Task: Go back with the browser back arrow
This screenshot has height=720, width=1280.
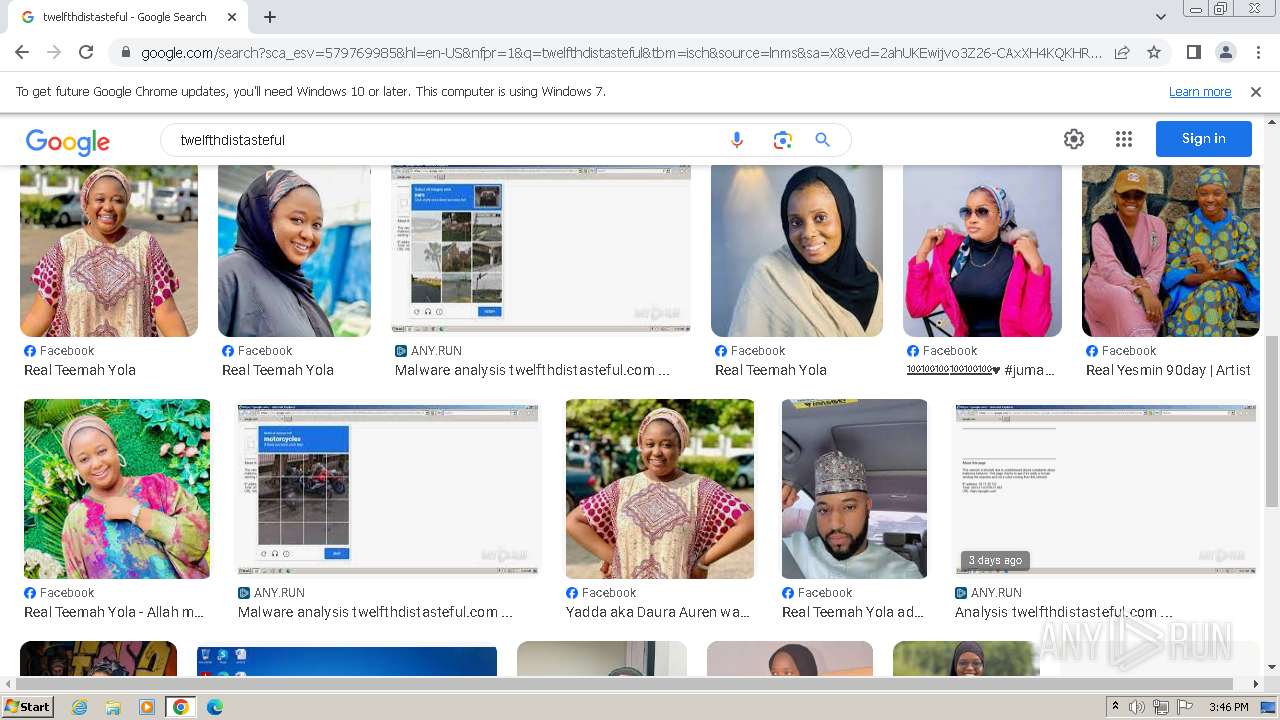Action: coord(22,52)
